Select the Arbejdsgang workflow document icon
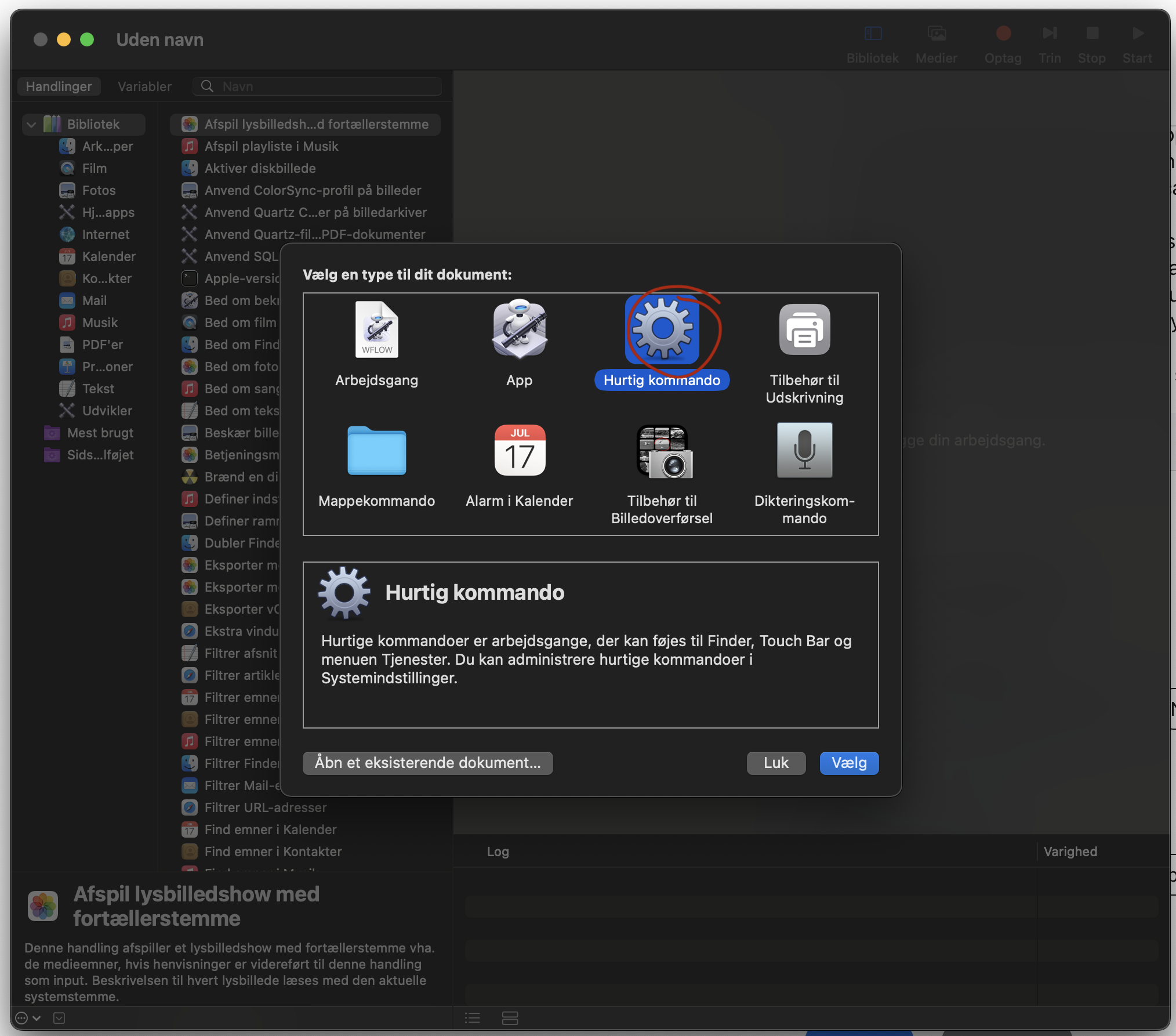 coord(376,329)
